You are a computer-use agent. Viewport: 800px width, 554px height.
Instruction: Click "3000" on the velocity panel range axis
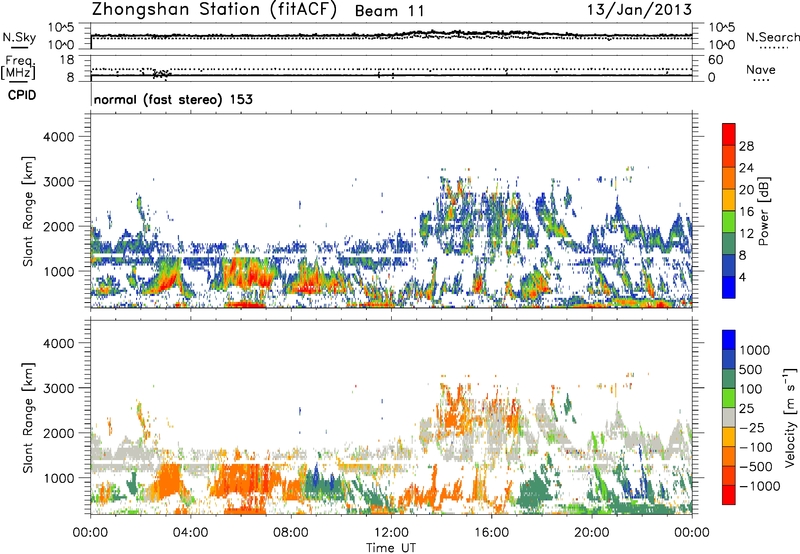(58, 388)
